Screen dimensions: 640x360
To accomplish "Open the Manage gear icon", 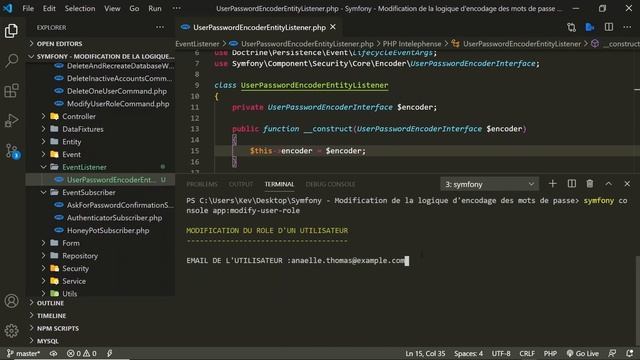I will click(x=11, y=331).
